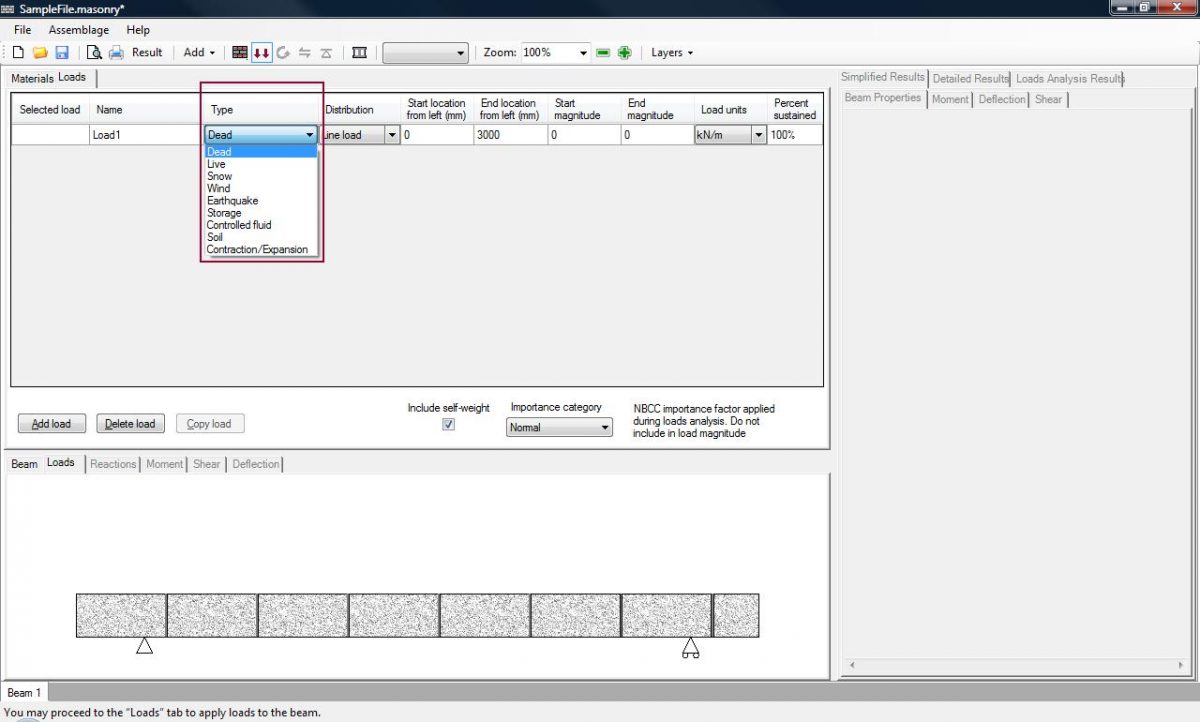Select Snow from the Type dropdown list

(x=219, y=176)
